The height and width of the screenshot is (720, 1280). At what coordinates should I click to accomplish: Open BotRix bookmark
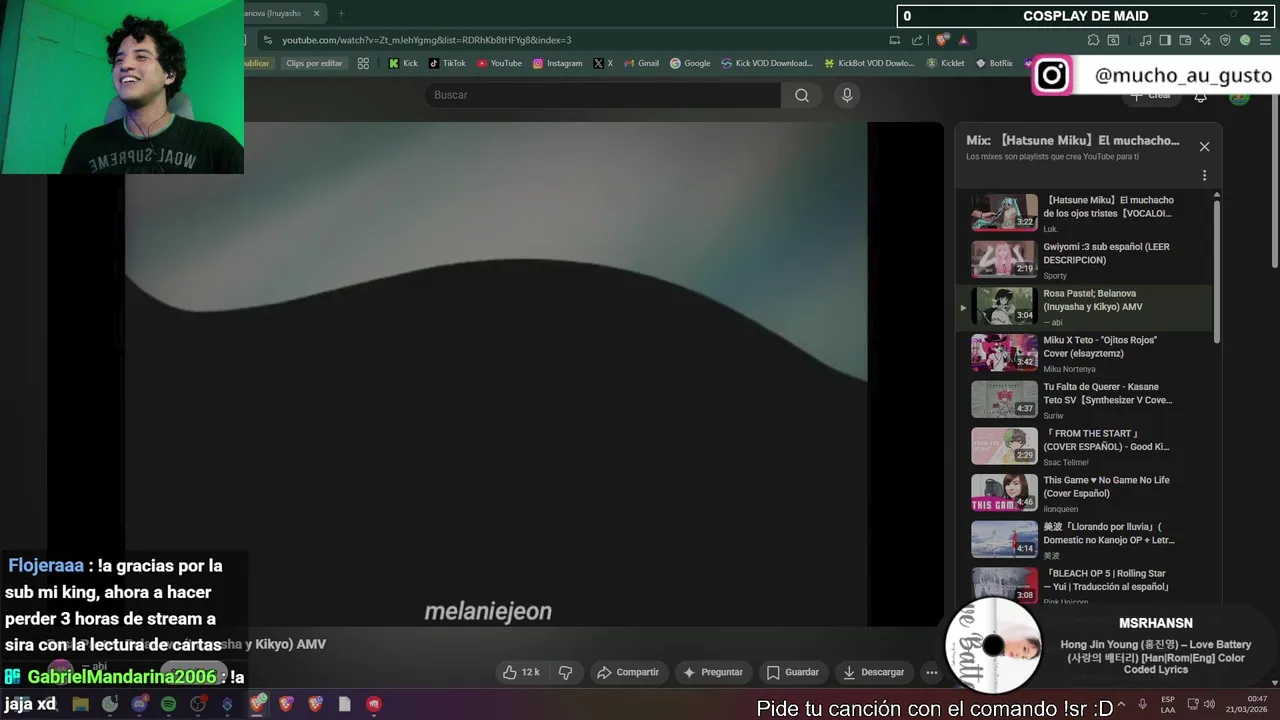[x=993, y=63]
